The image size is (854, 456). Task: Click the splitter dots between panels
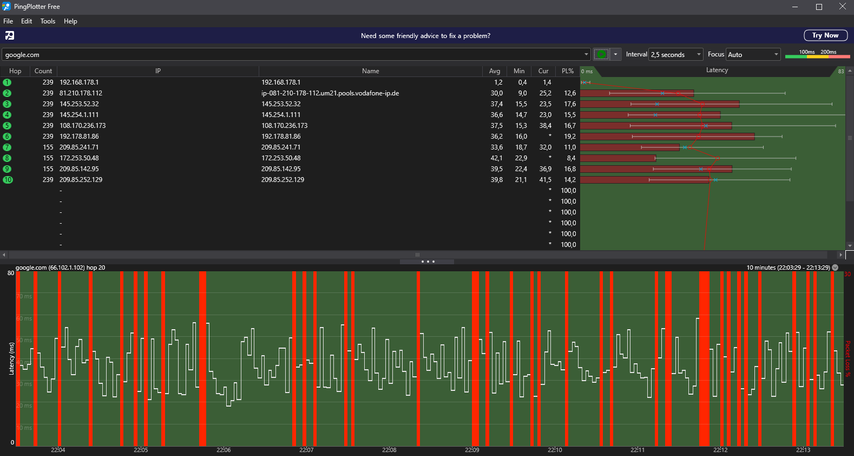point(427,261)
